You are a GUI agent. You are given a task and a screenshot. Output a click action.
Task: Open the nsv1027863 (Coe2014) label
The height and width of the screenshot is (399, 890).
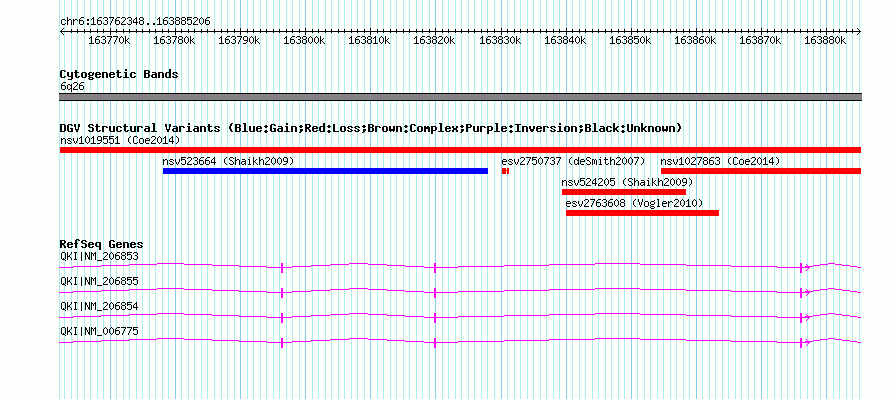point(720,161)
